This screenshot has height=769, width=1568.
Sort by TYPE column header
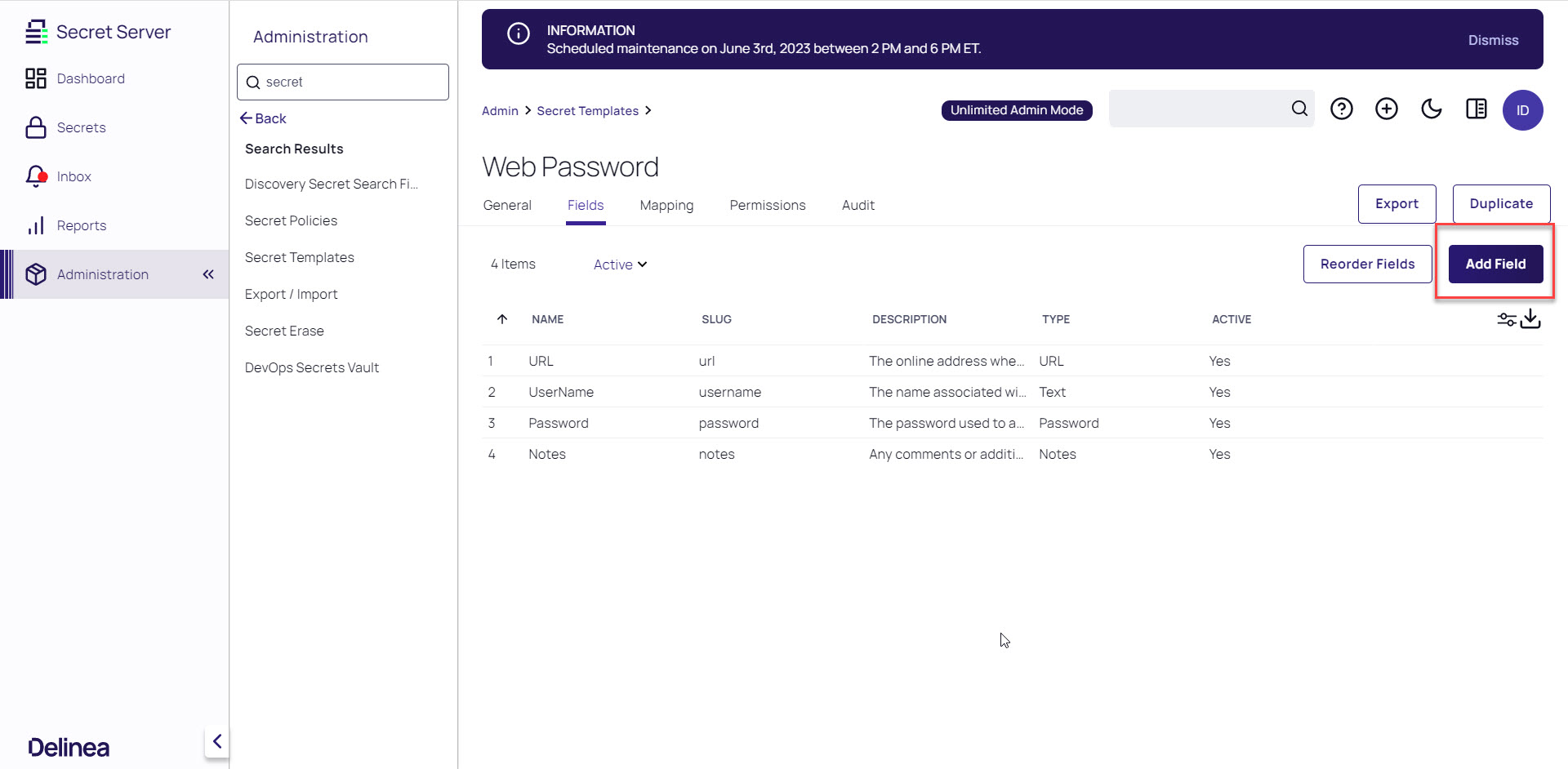click(1056, 319)
